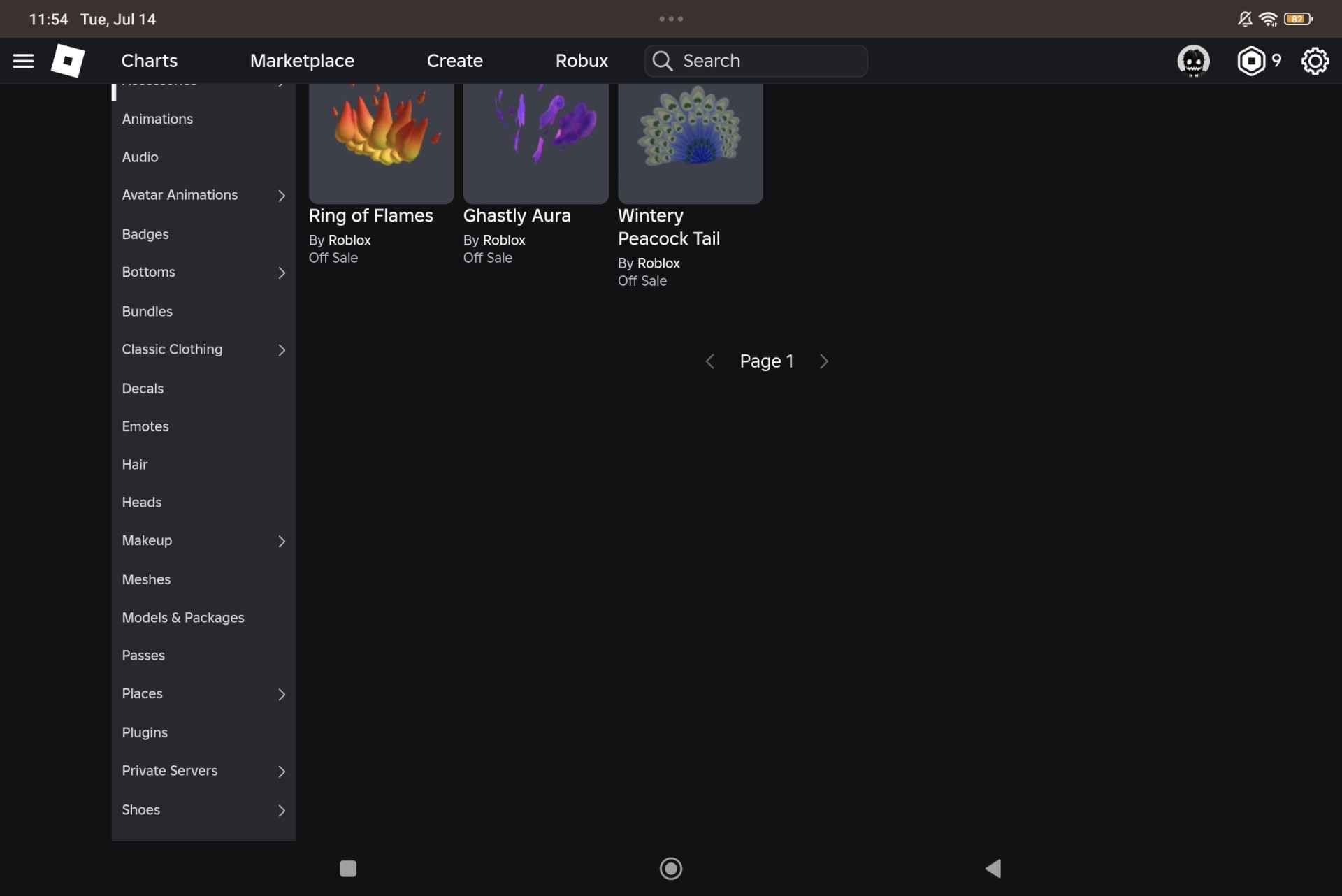Viewport: 1342px width, 896px height.
Task: Open the Wintery Peacock Tail thumbnail
Action: (690, 143)
